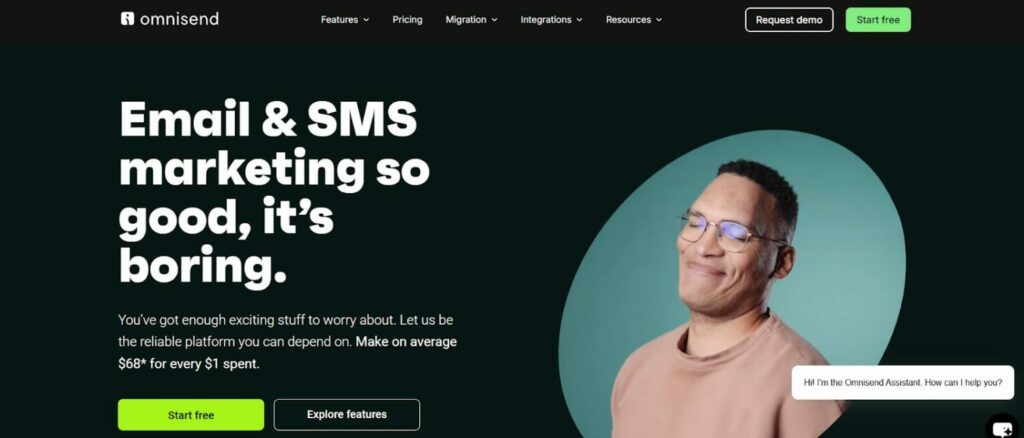Click the Email & SMS marketing headline
This screenshot has height=438, width=1024.
click(274, 192)
